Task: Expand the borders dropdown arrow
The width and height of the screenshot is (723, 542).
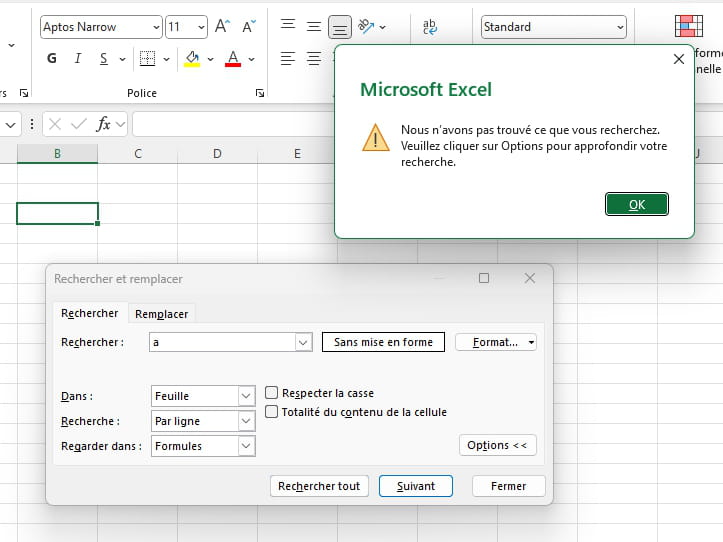Action: (x=166, y=59)
